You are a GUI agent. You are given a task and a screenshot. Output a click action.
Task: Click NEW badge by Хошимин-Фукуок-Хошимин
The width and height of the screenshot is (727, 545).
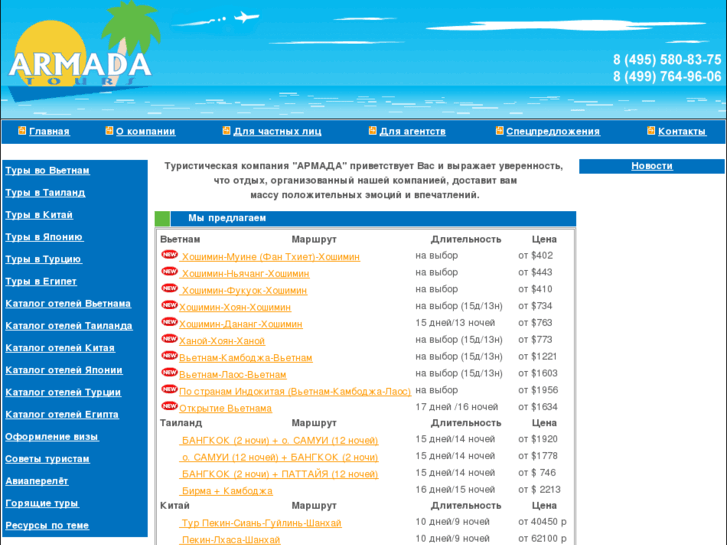point(170,288)
